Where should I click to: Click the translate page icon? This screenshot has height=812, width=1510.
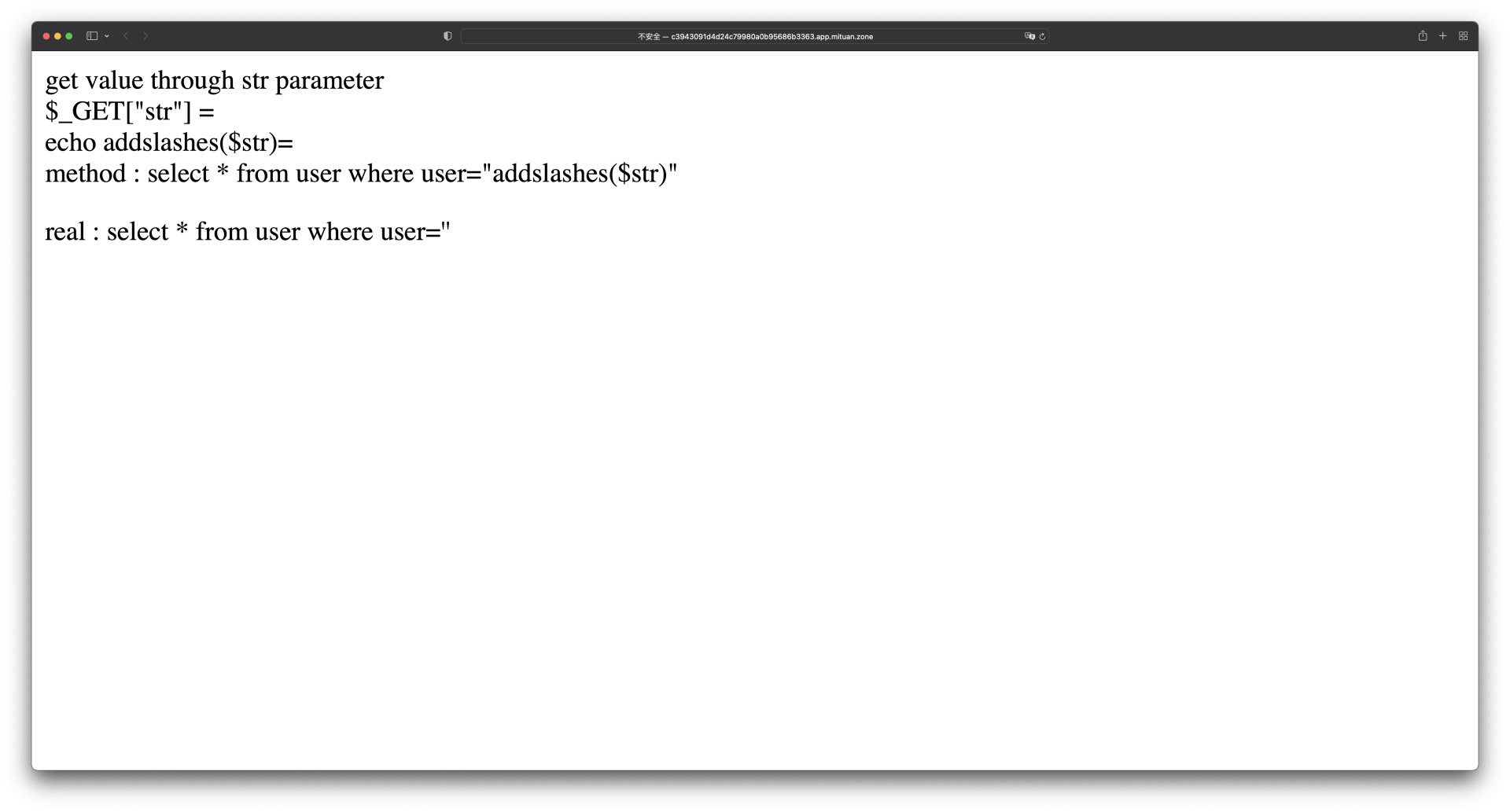(x=1029, y=36)
